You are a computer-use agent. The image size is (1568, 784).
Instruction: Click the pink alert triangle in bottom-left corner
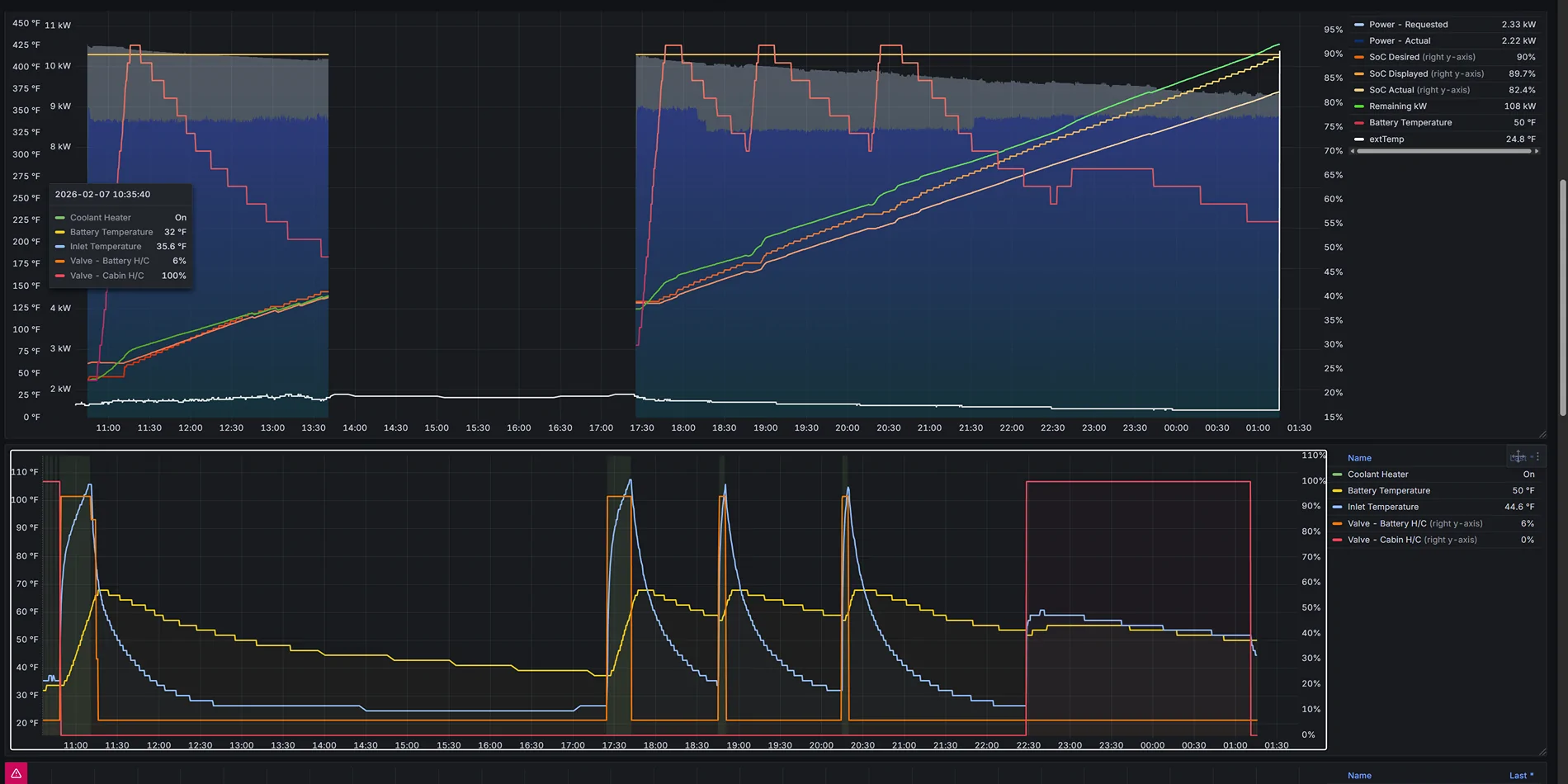pyautogui.click(x=18, y=774)
